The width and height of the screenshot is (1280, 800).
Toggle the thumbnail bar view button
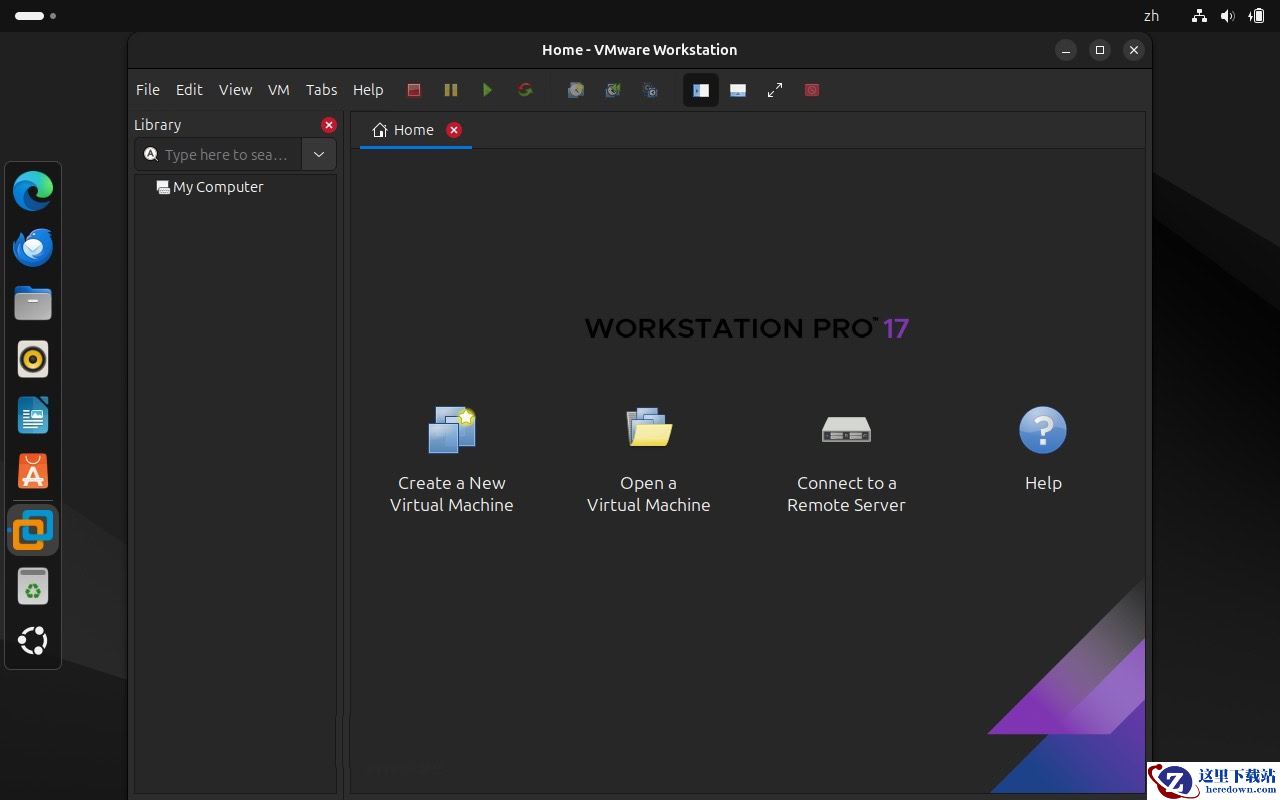tap(738, 90)
